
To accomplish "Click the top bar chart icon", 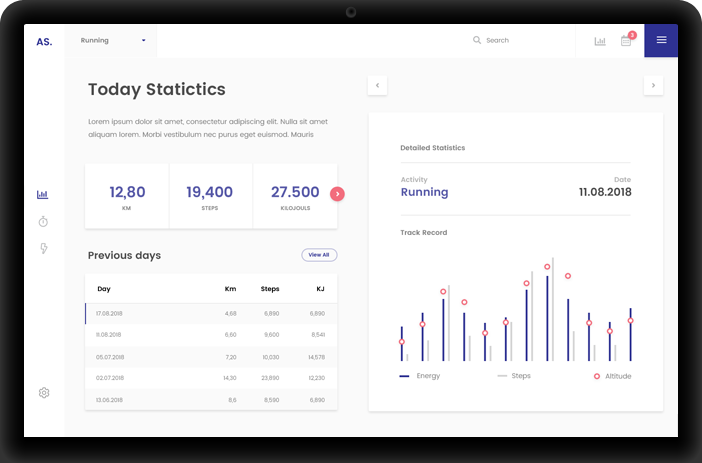I will tap(600, 41).
